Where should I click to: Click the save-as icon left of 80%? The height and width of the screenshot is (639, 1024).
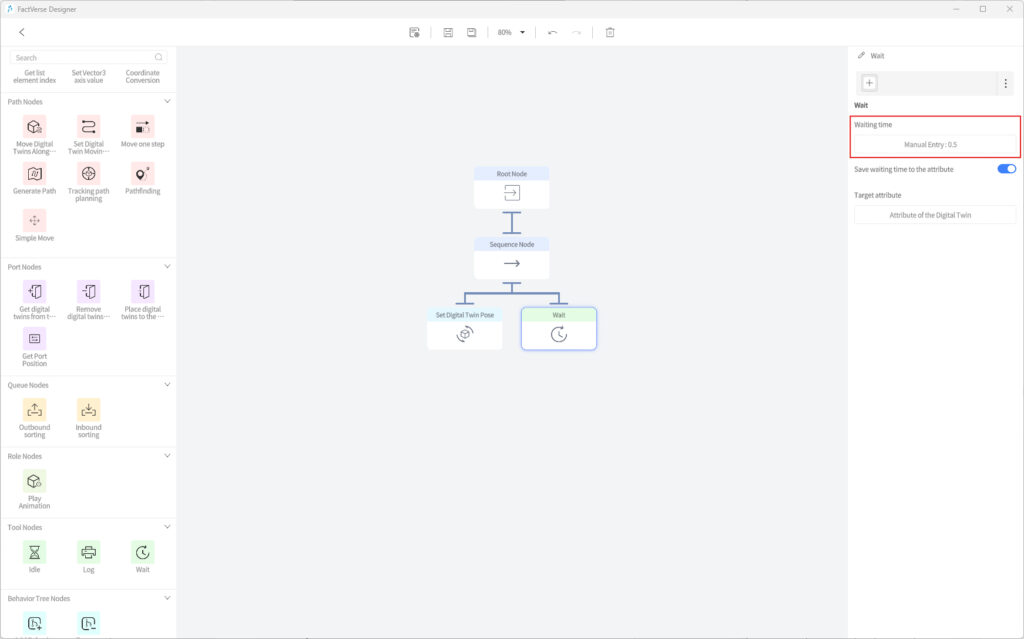click(472, 32)
